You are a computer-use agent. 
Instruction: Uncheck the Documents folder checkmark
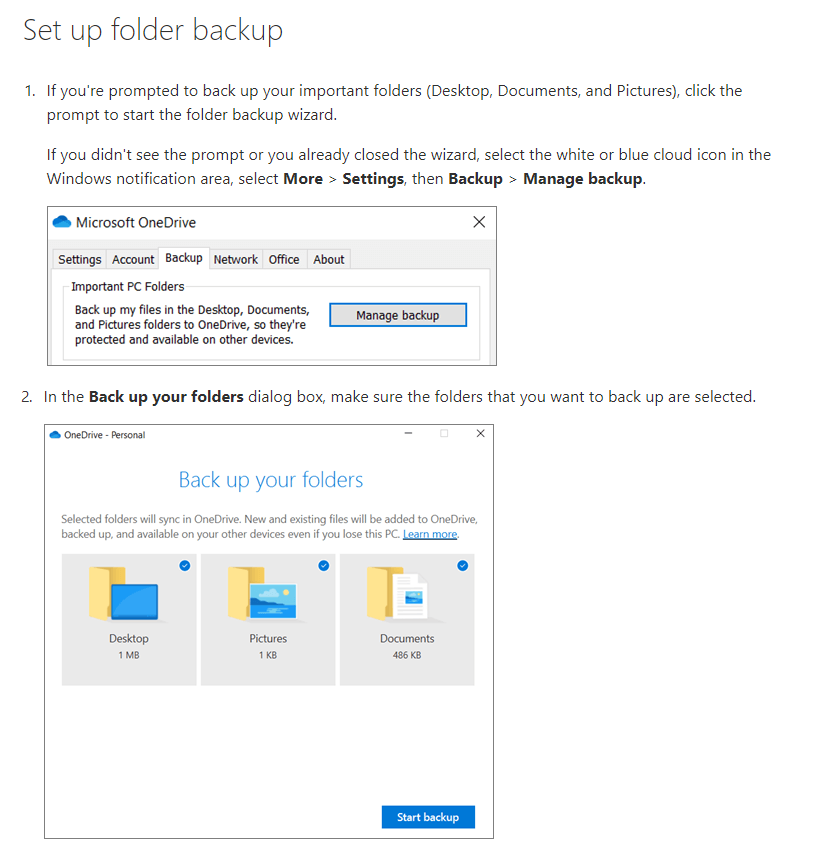pos(463,566)
